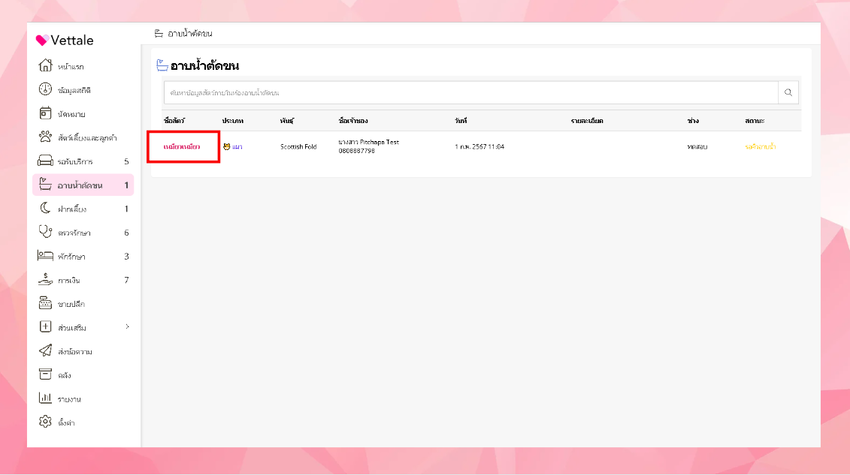
Task: Sort by date column header
Action: click(461, 120)
